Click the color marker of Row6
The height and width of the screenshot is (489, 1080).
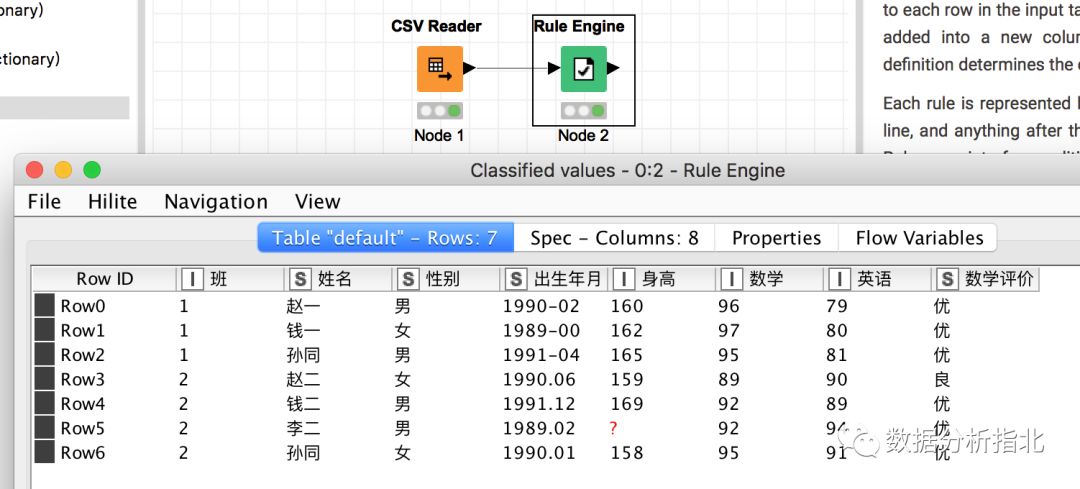coord(44,453)
